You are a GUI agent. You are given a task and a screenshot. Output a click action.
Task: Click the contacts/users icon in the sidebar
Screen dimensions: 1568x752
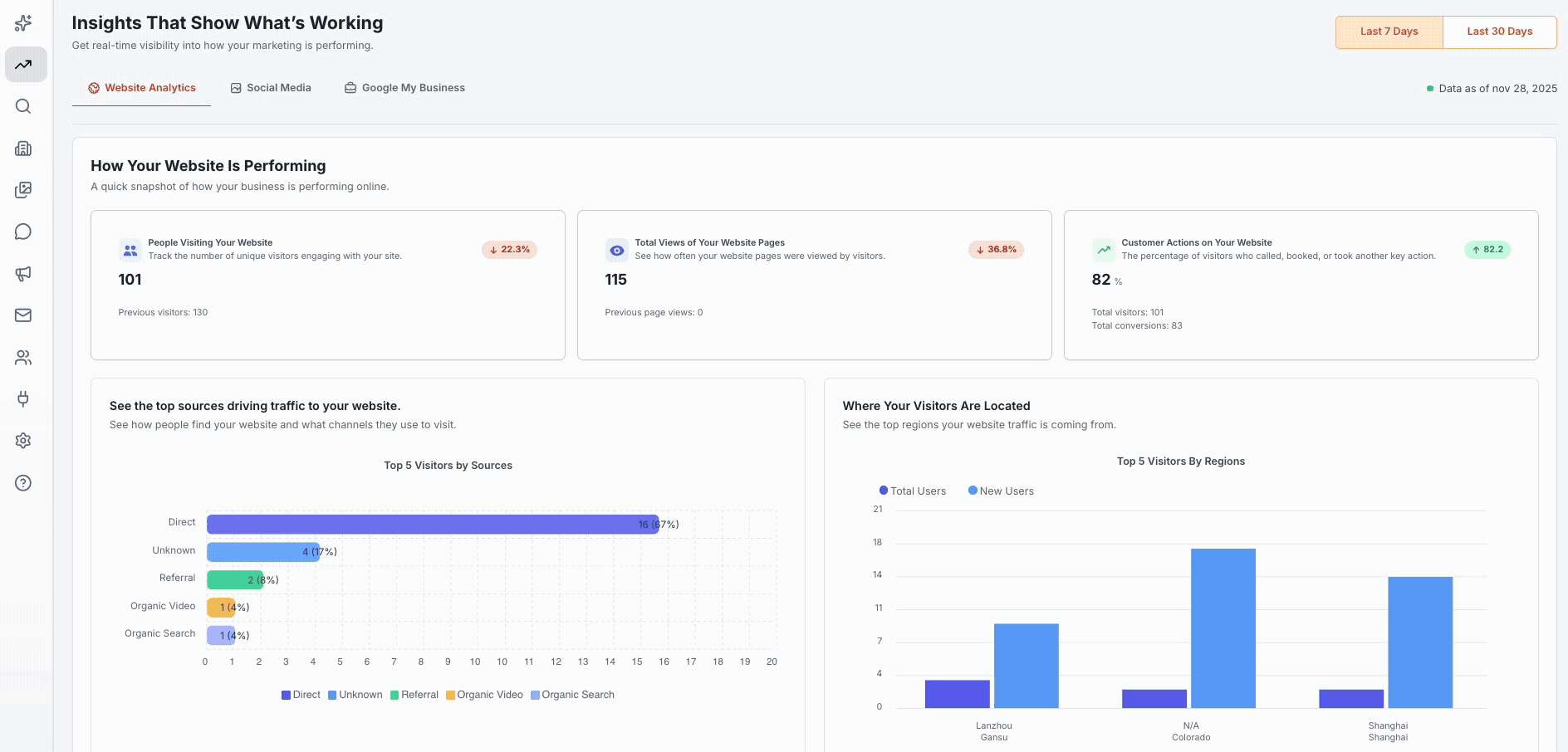click(x=23, y=358)
